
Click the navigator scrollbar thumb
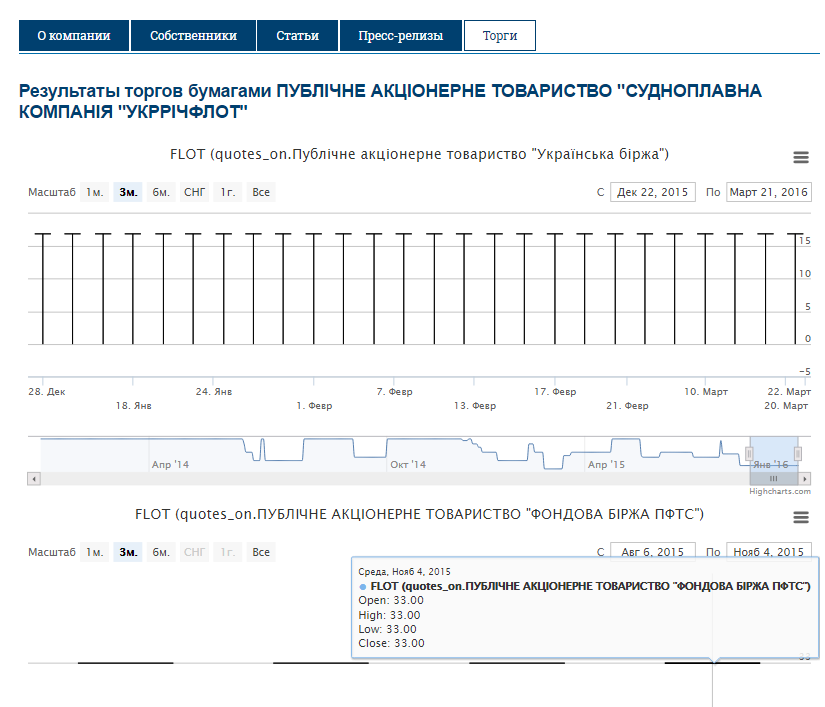(x=773, y=479)
